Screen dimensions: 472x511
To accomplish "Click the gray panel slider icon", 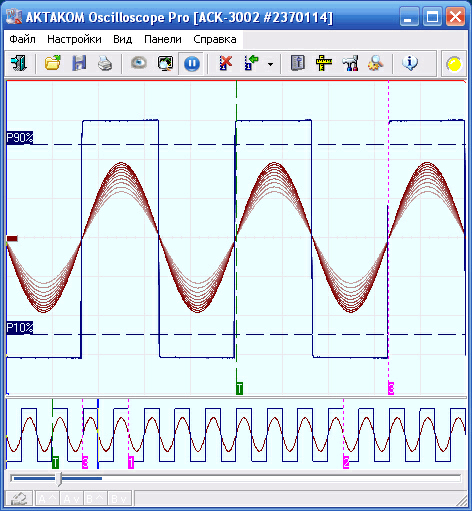I will [x=298, y=63].
